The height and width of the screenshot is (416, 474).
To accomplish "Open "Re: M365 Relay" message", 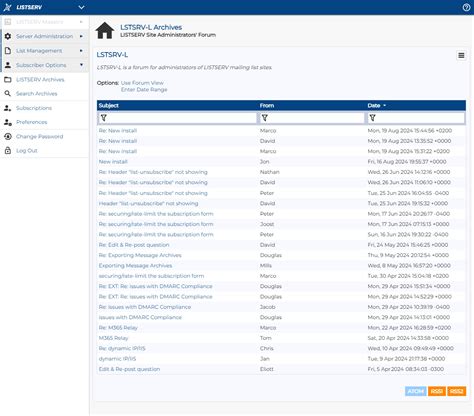I will [x=118, y=328].
